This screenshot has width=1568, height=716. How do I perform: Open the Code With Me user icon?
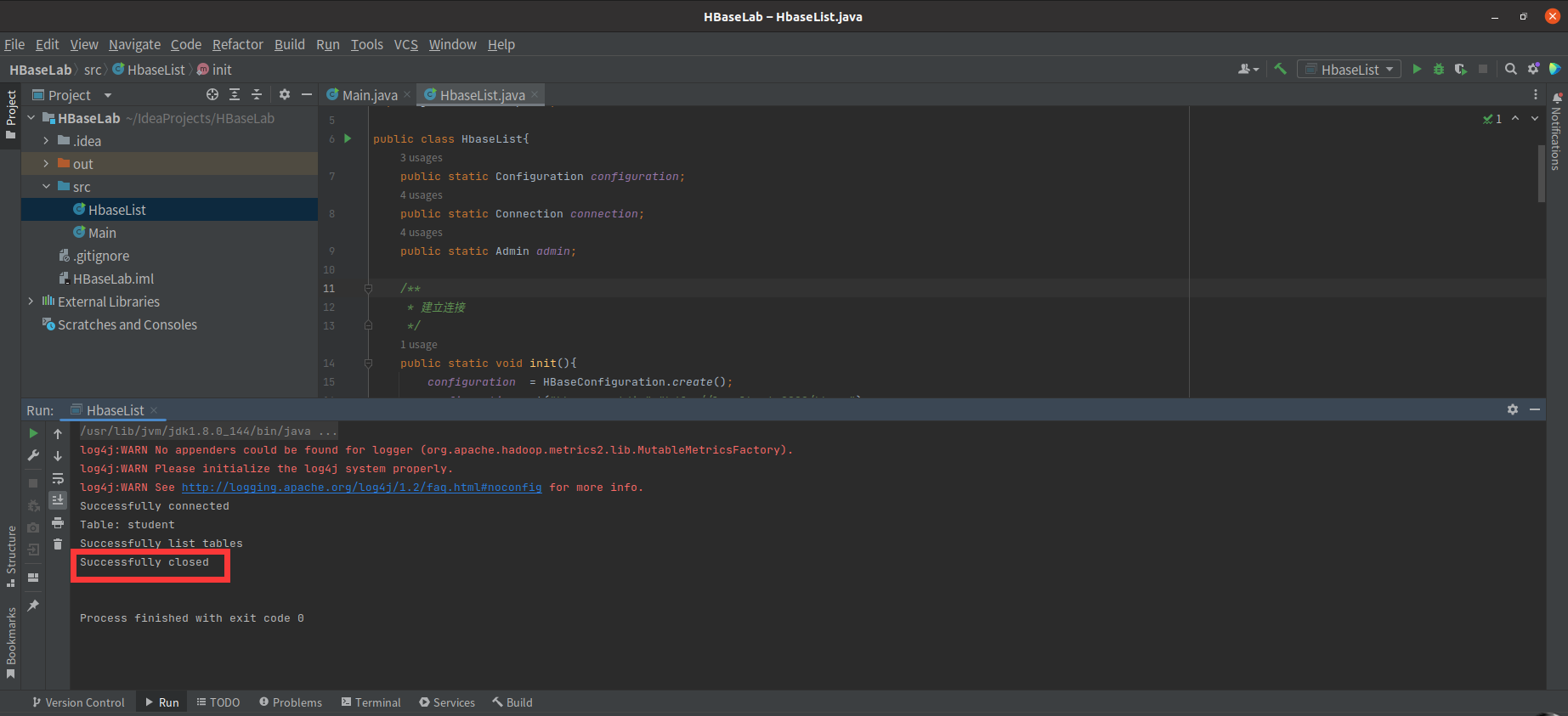[x=1248, y=69]
